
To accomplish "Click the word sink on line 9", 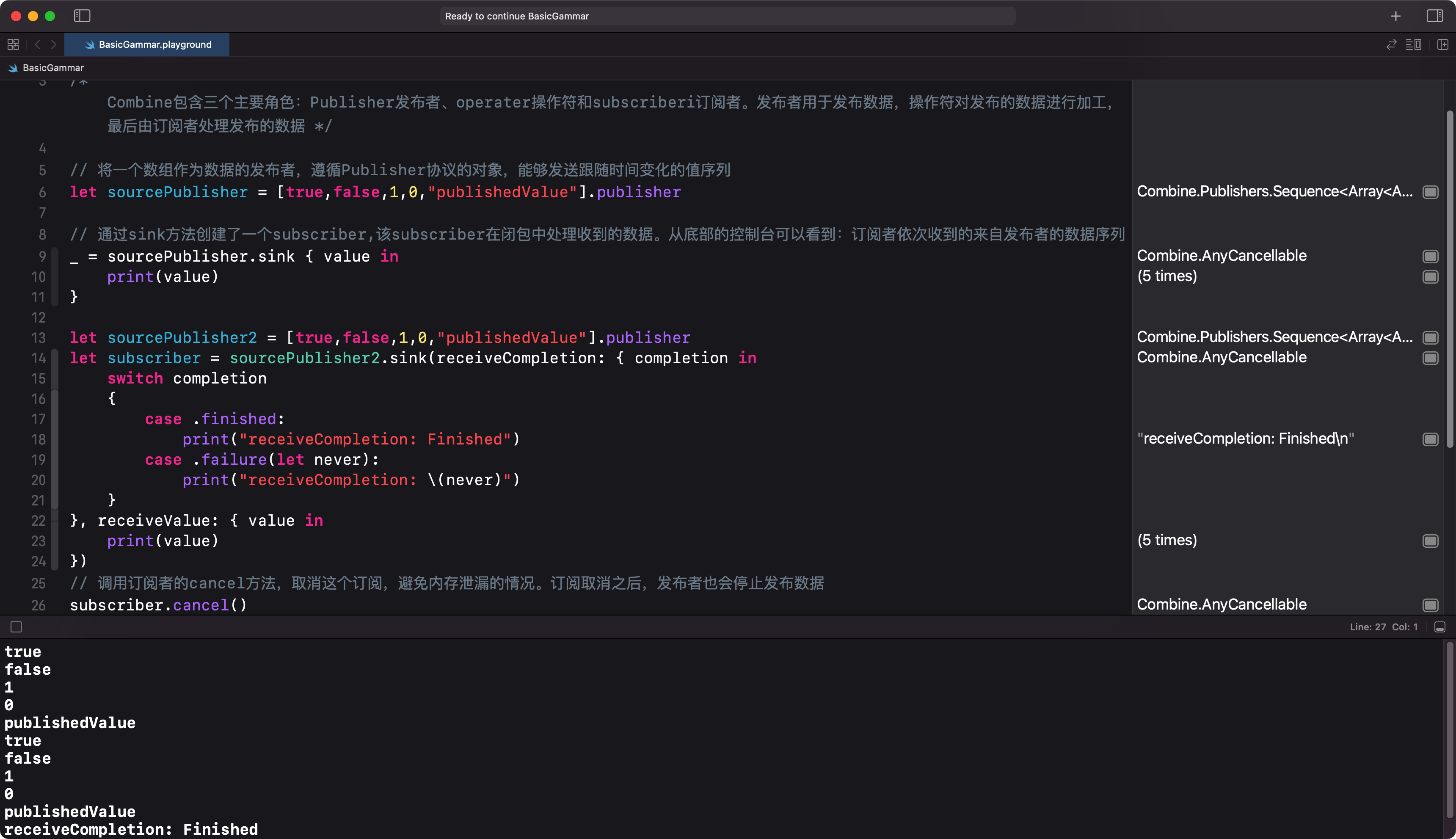I will click(x=276, y=257).
